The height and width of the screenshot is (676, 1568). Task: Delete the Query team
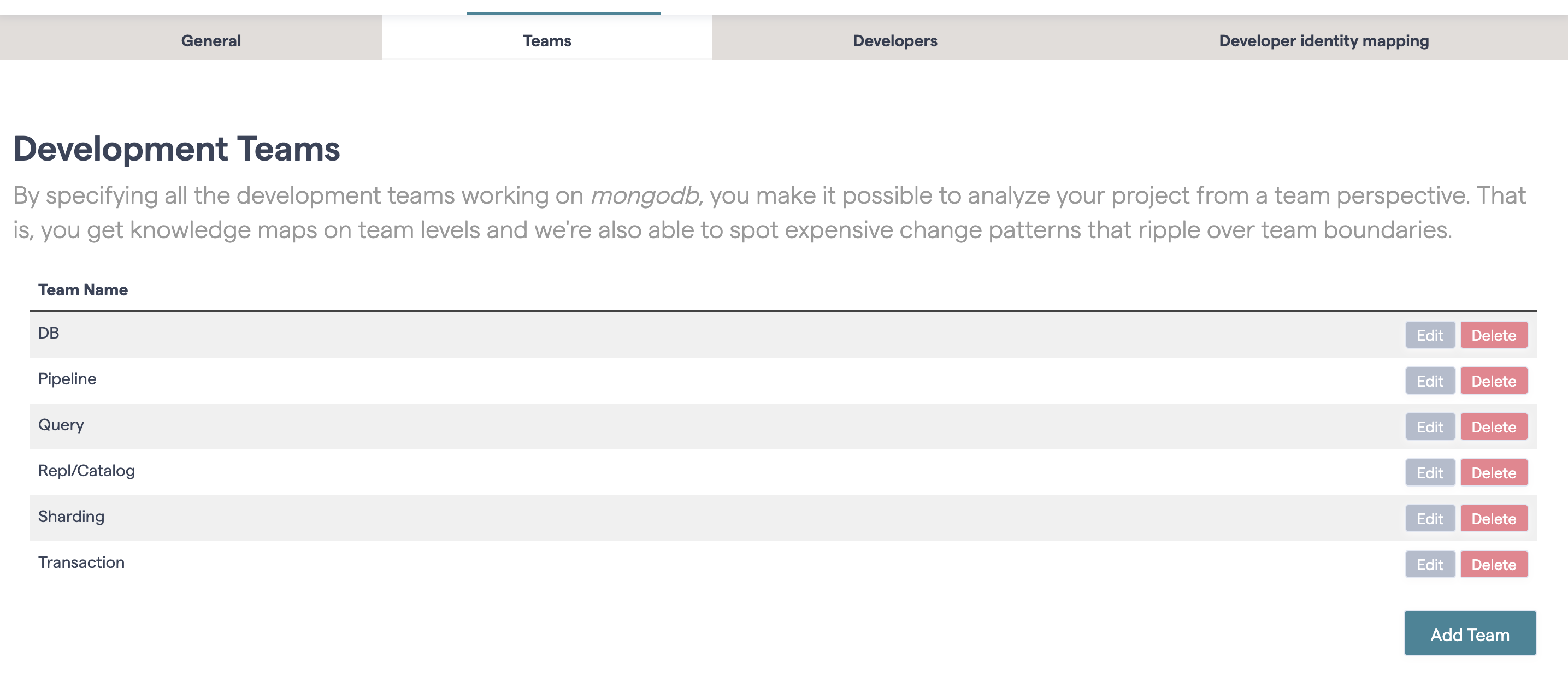(x=1494, y=426)
